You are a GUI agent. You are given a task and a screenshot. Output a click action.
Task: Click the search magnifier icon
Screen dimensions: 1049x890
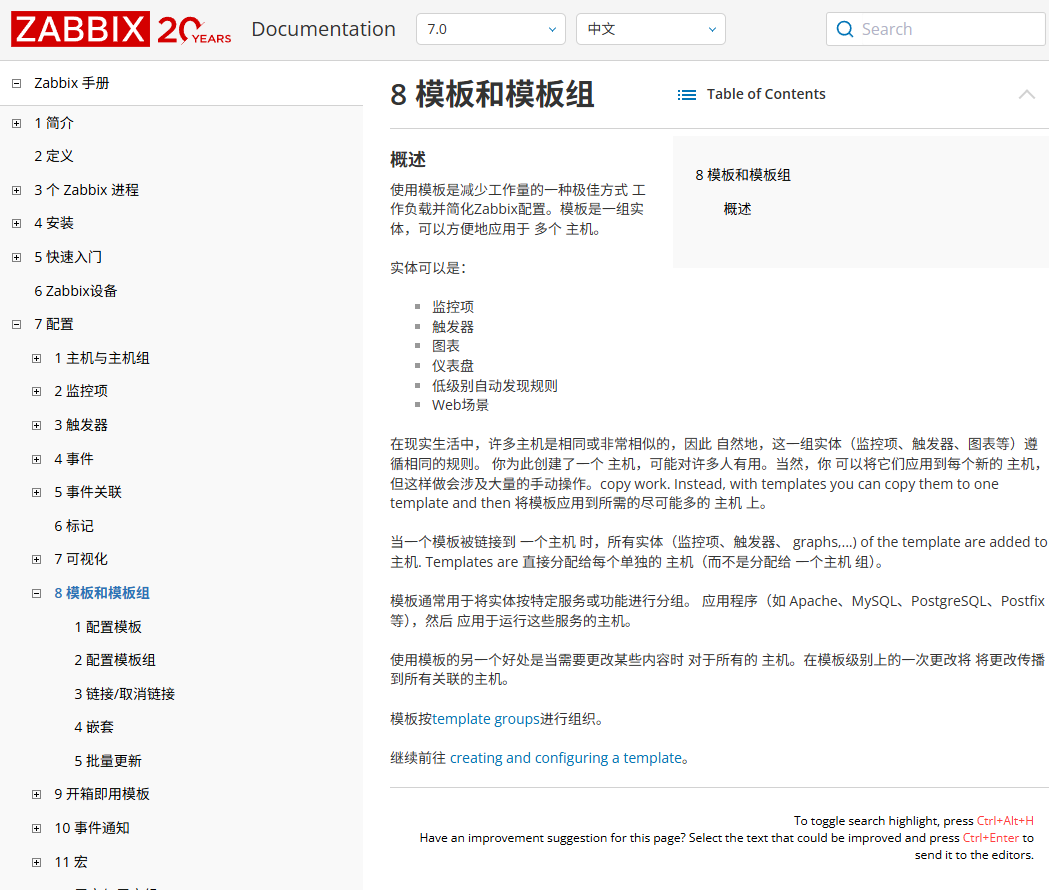pos(845,29)
